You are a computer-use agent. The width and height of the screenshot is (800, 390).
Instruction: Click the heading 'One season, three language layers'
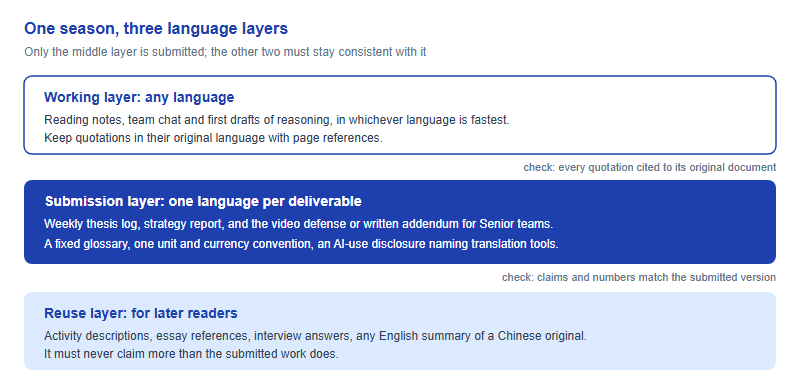click(156, 29)
